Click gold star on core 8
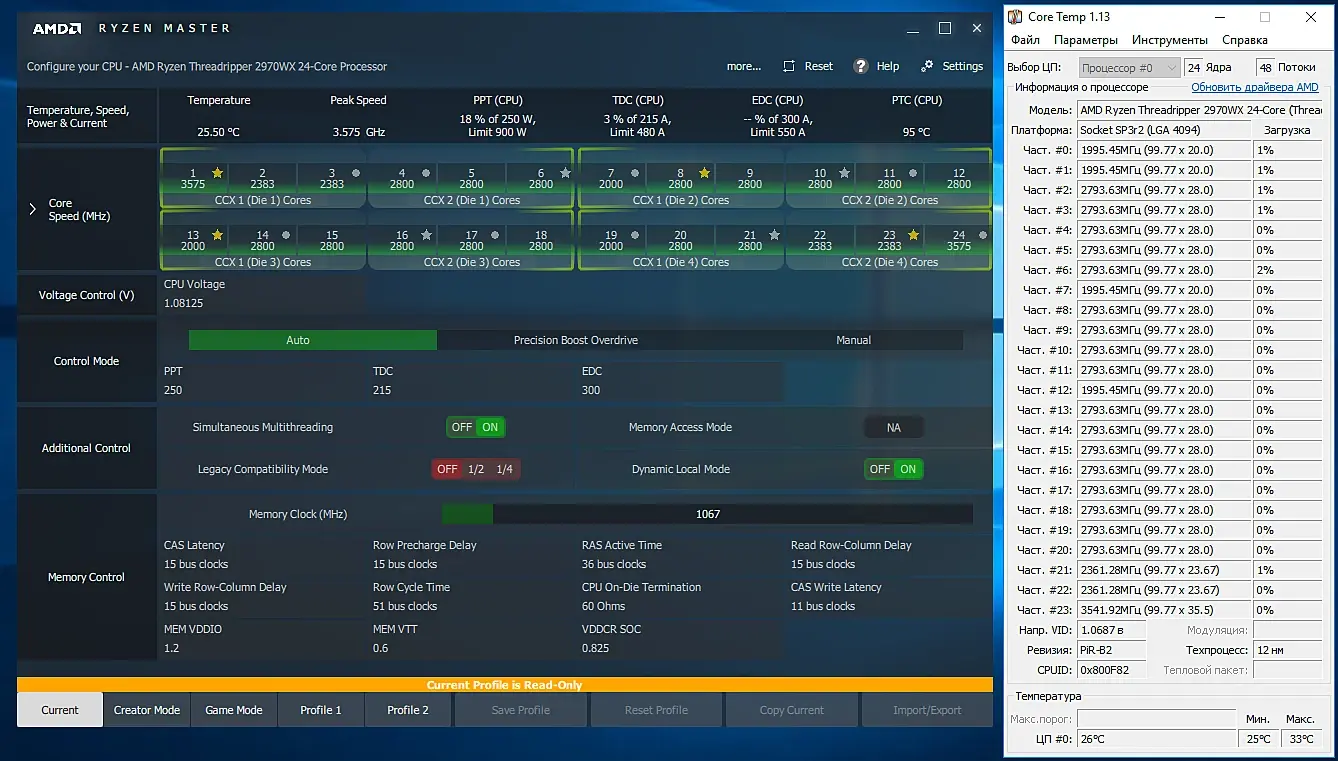This screenshot has height=761, width=1338. pyautogui.click(x=704, y=173)
